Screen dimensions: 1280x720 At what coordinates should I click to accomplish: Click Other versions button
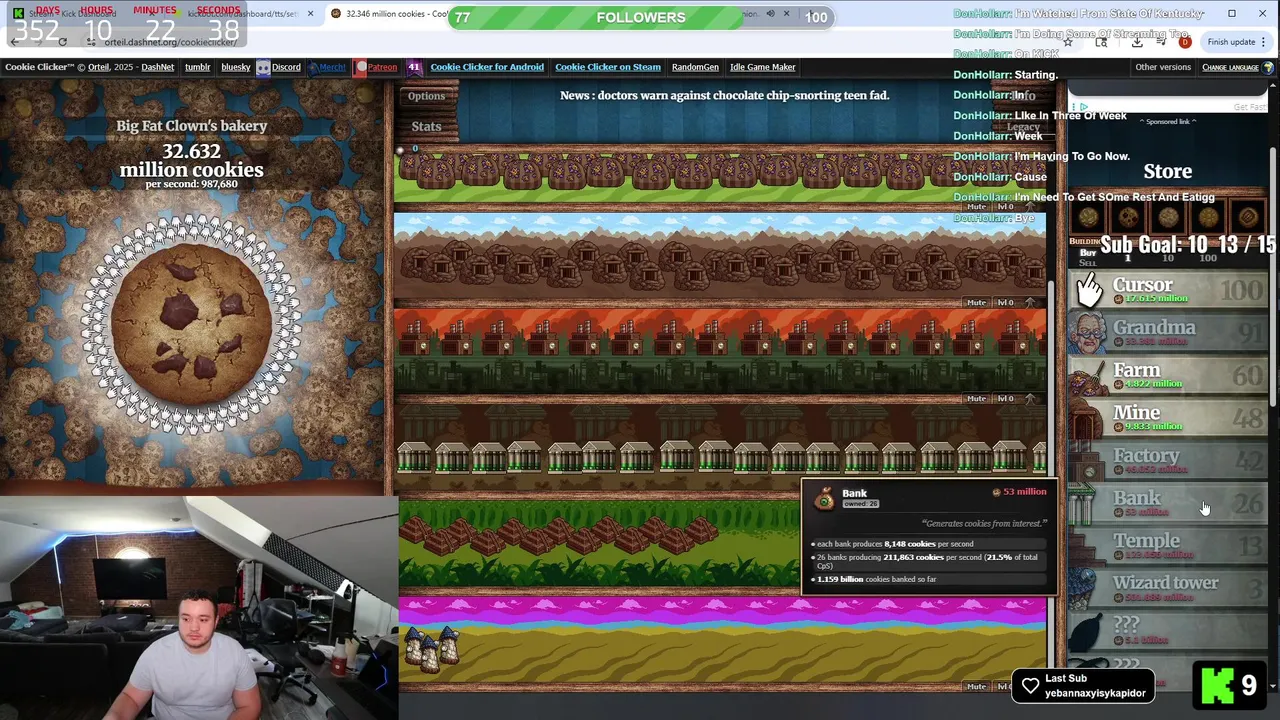tap(1163, 67)
